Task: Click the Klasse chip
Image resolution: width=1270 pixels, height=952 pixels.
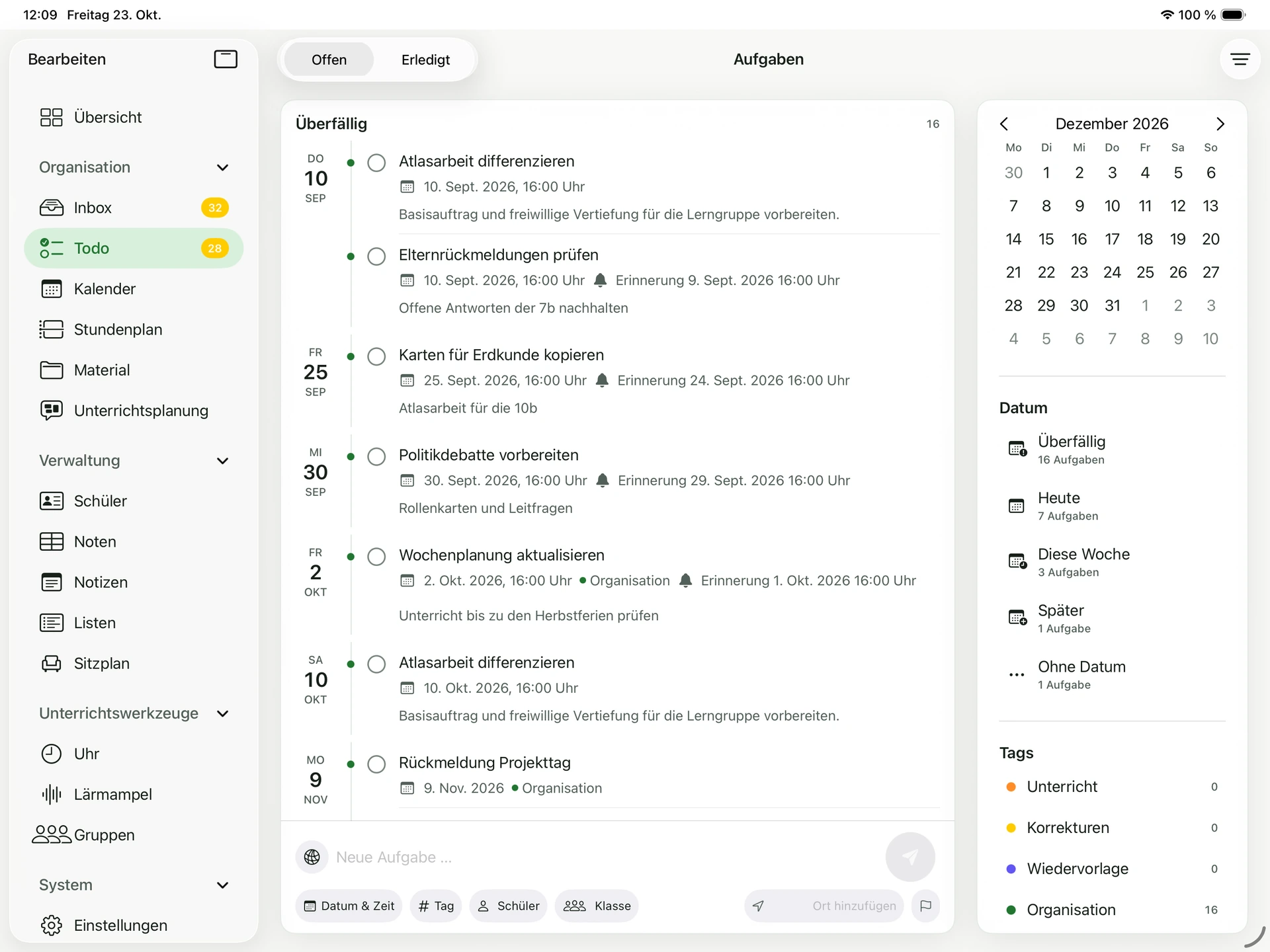Action: click(597, 906)
